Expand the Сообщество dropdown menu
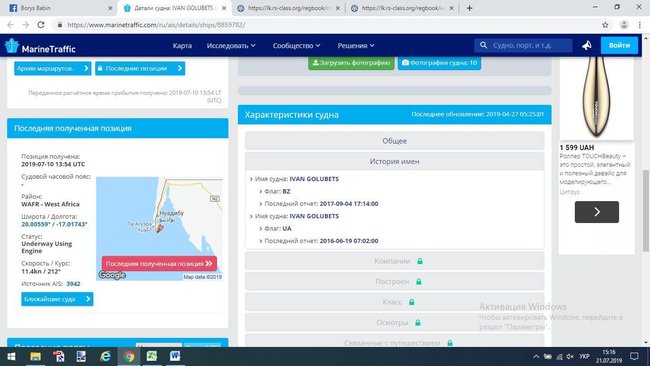 pos(296,46)
